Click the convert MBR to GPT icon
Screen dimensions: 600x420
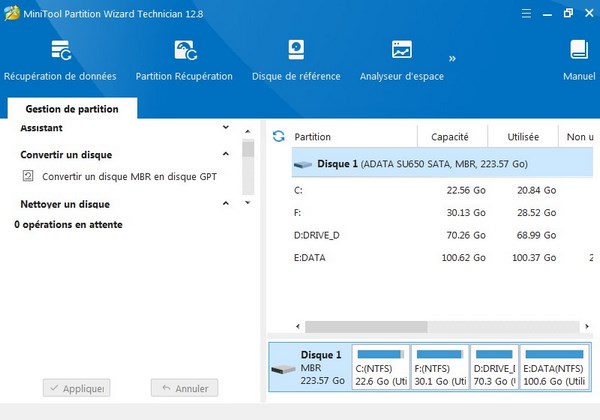click(28, 176)
